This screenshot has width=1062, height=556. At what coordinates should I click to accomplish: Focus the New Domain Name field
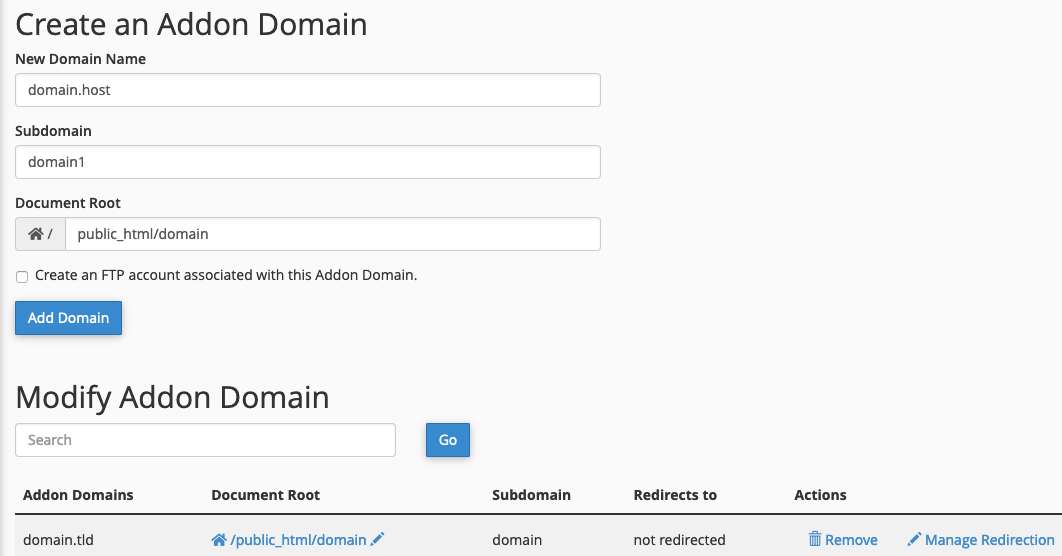point(307,90)
